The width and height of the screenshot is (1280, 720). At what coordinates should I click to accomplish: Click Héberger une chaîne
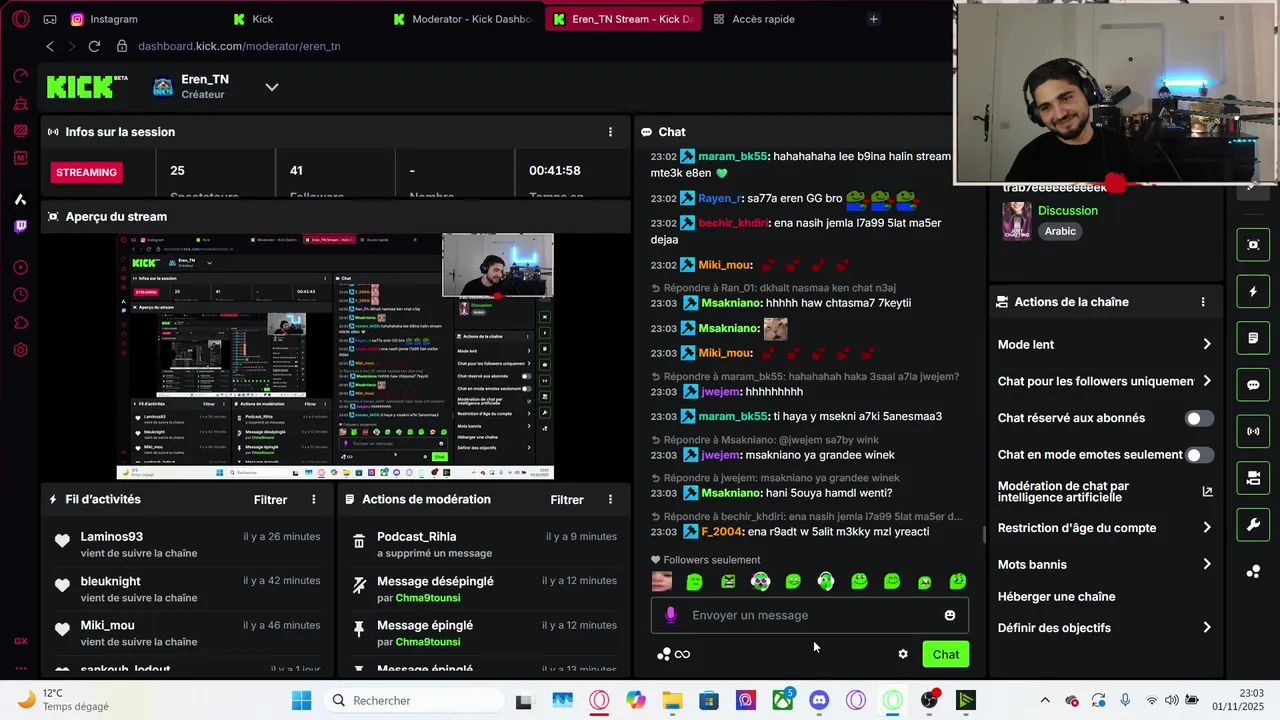1056,597
